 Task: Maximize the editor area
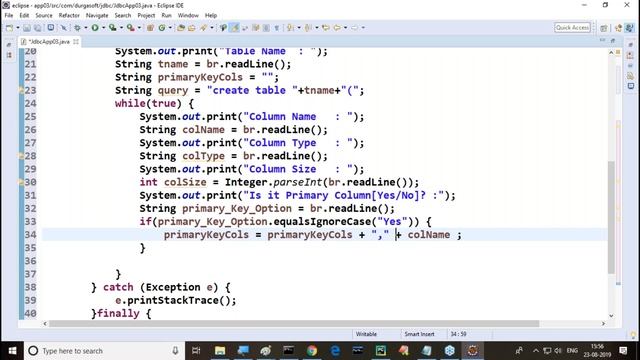[613, 40]
